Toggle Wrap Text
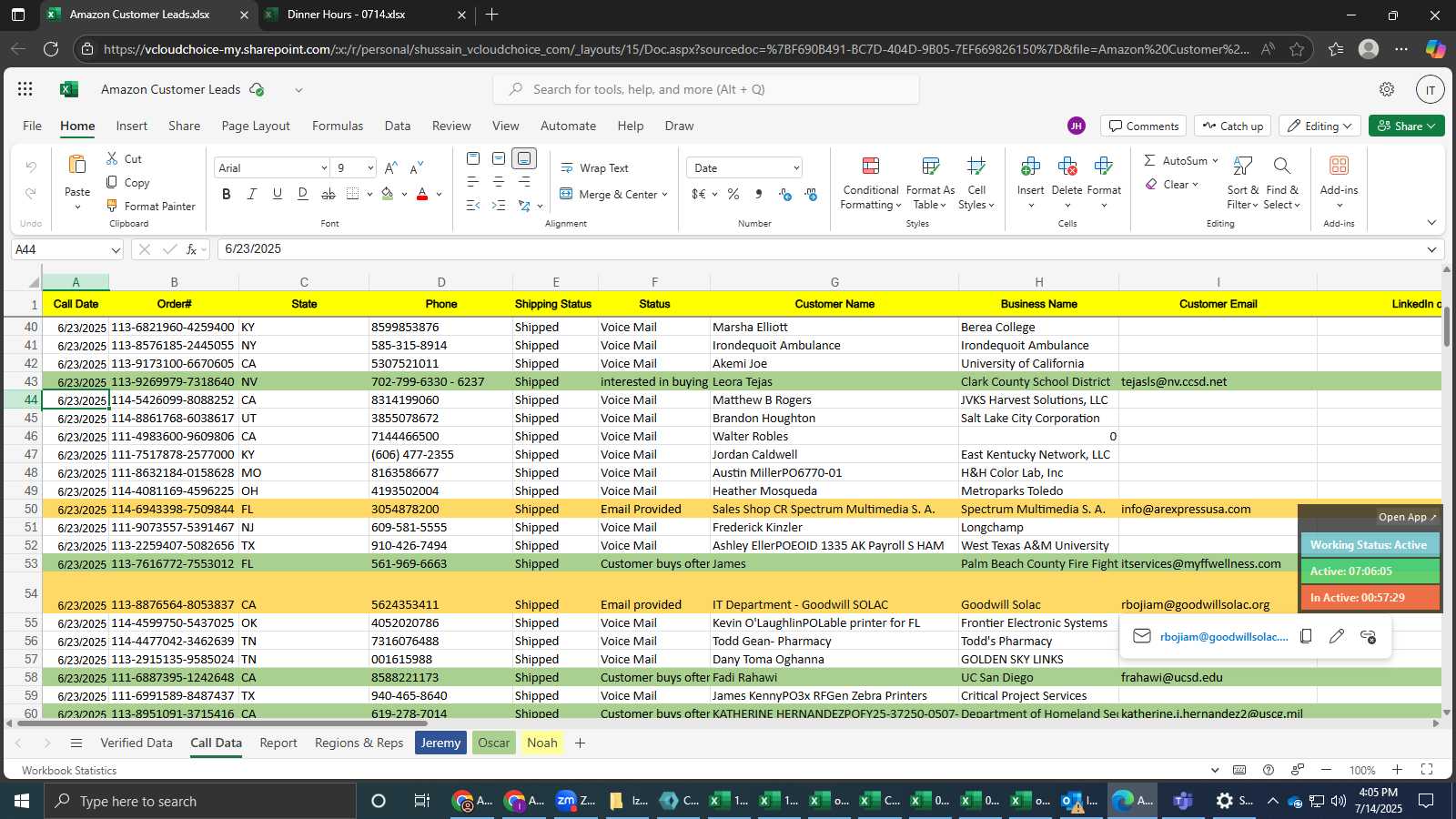Screen dimensions: 1456x819 pyautogui.click(x=594, y=168)
